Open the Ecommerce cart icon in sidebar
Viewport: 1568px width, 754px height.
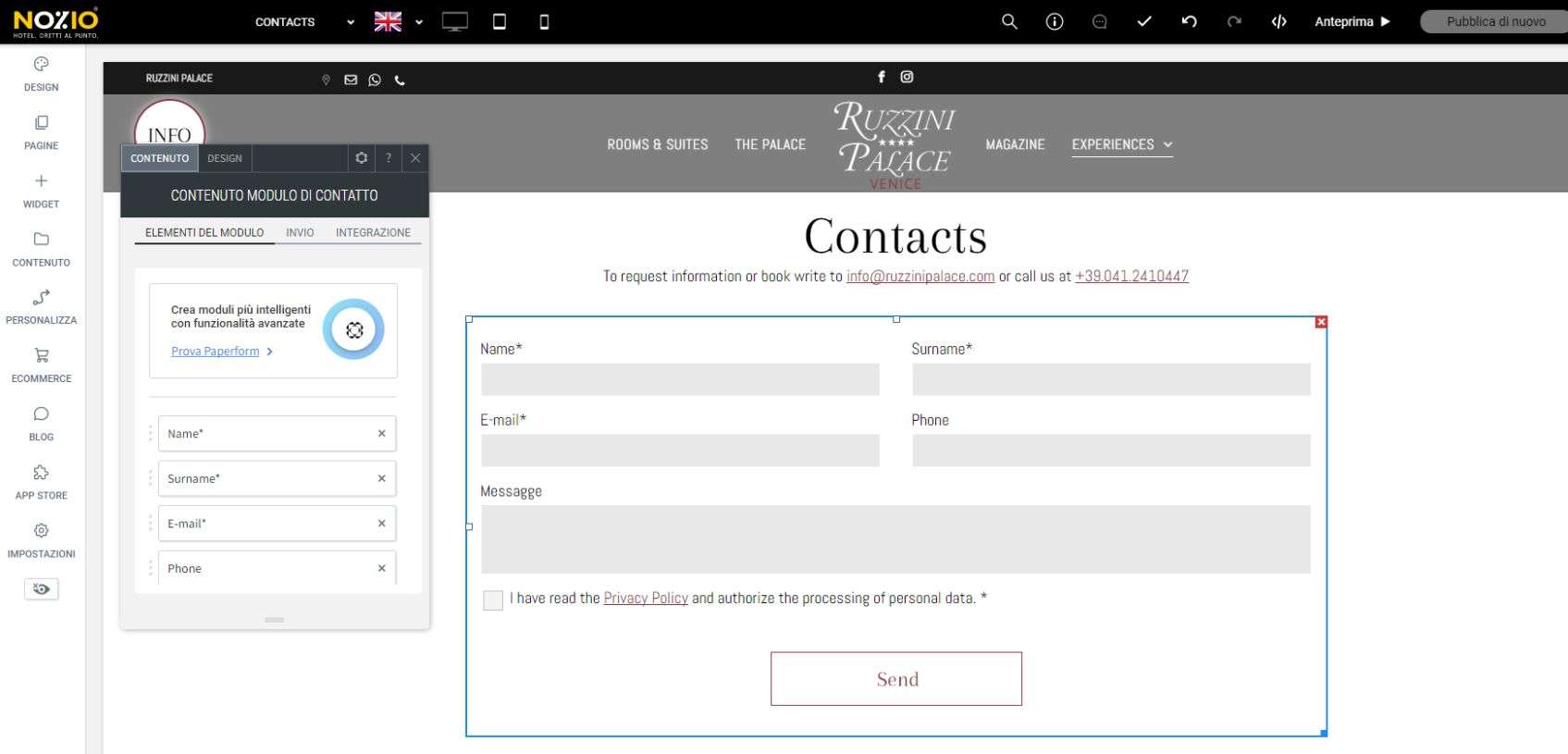(41, 365)
